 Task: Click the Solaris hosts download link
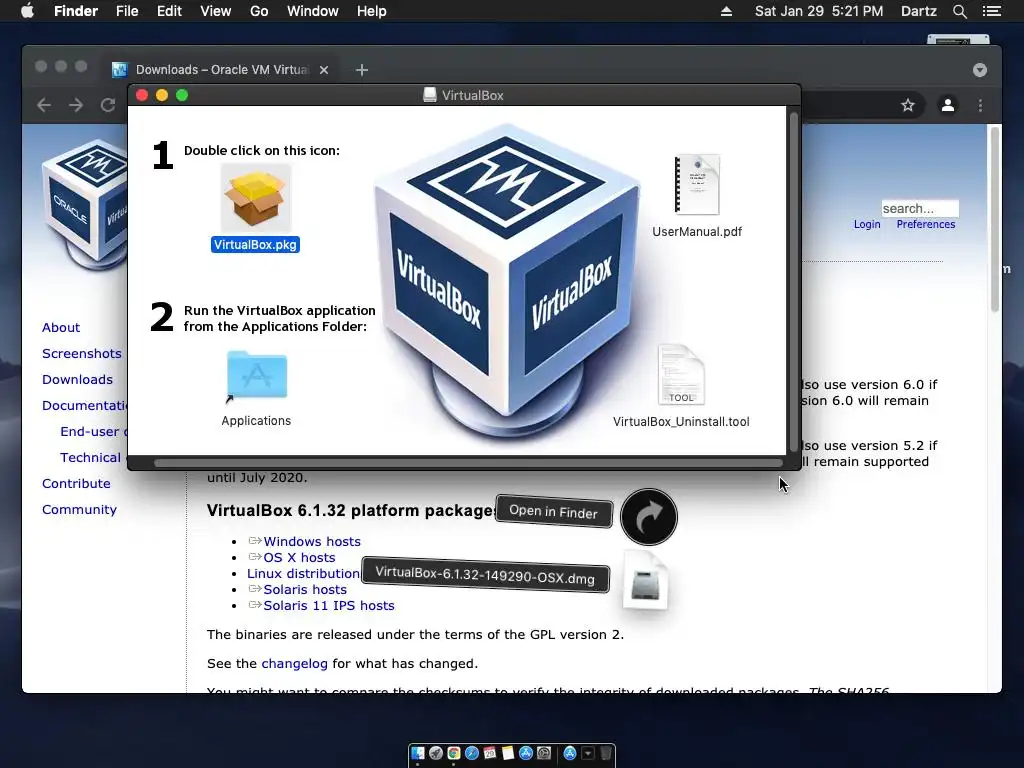tap(305, 589)
